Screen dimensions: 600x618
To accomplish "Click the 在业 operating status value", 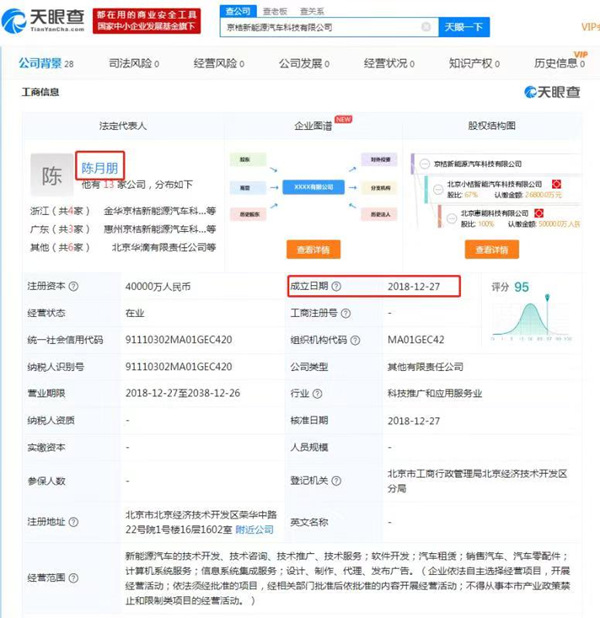I will 134,313.
